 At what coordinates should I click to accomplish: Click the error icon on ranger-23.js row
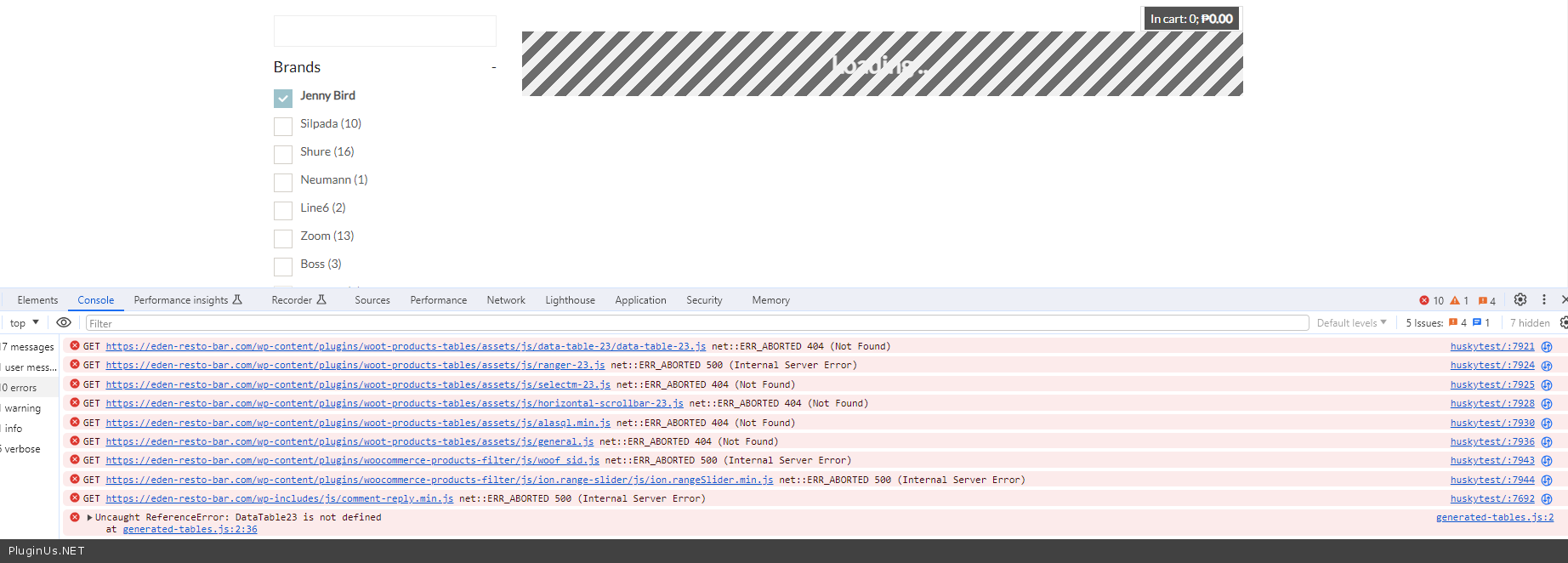pos(75,365)
